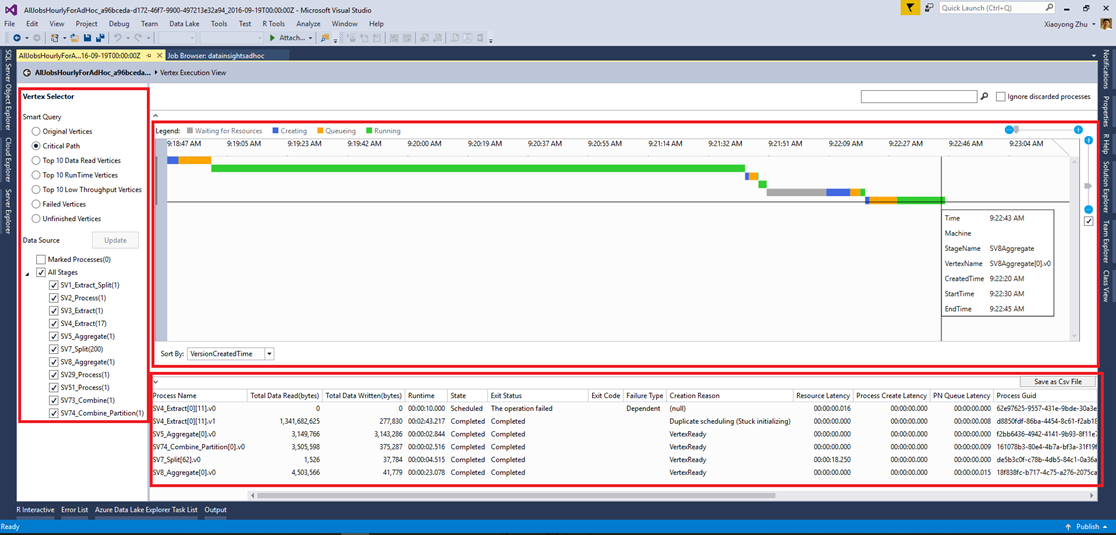Open the Navigate Backward history dropdown arrow
This screenshot has width=1116, height=535.
26,38
